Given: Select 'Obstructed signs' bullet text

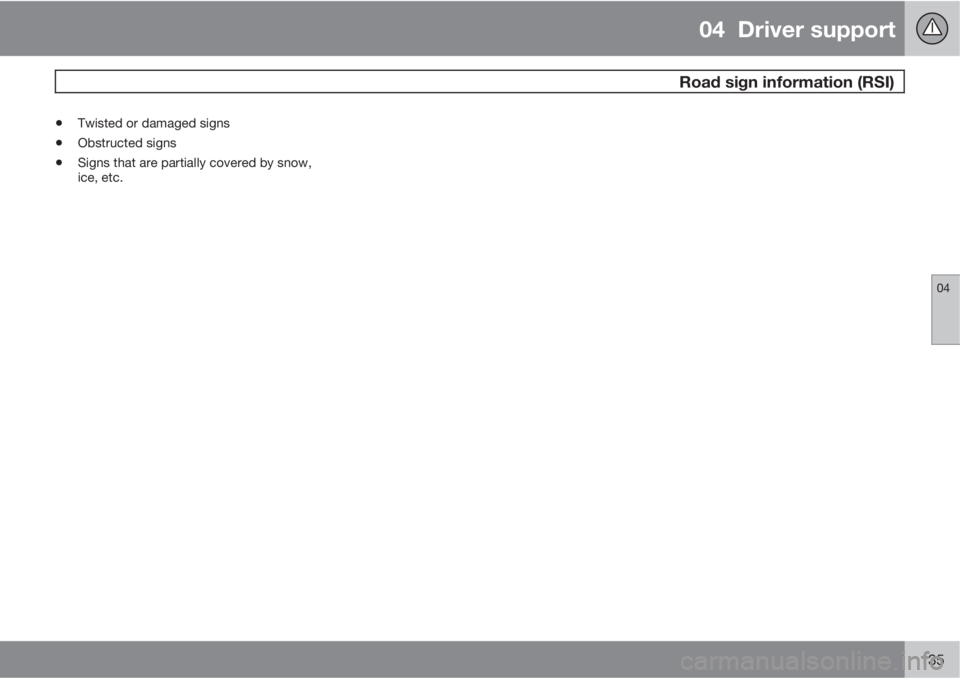Looking at the screenshot, I should point(127,143).
